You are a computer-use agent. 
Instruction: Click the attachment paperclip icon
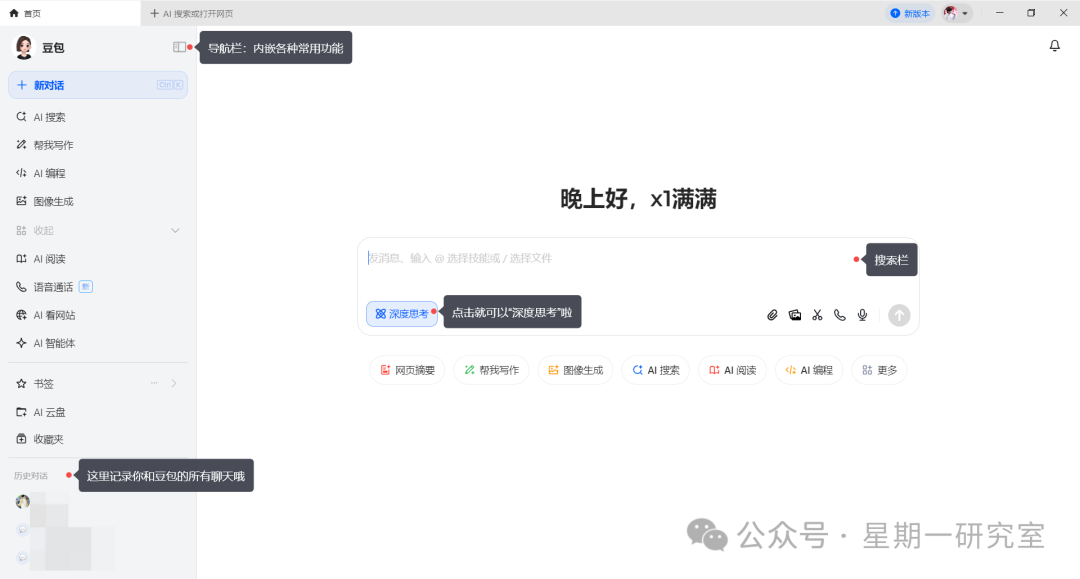click(x=772, y=315)
